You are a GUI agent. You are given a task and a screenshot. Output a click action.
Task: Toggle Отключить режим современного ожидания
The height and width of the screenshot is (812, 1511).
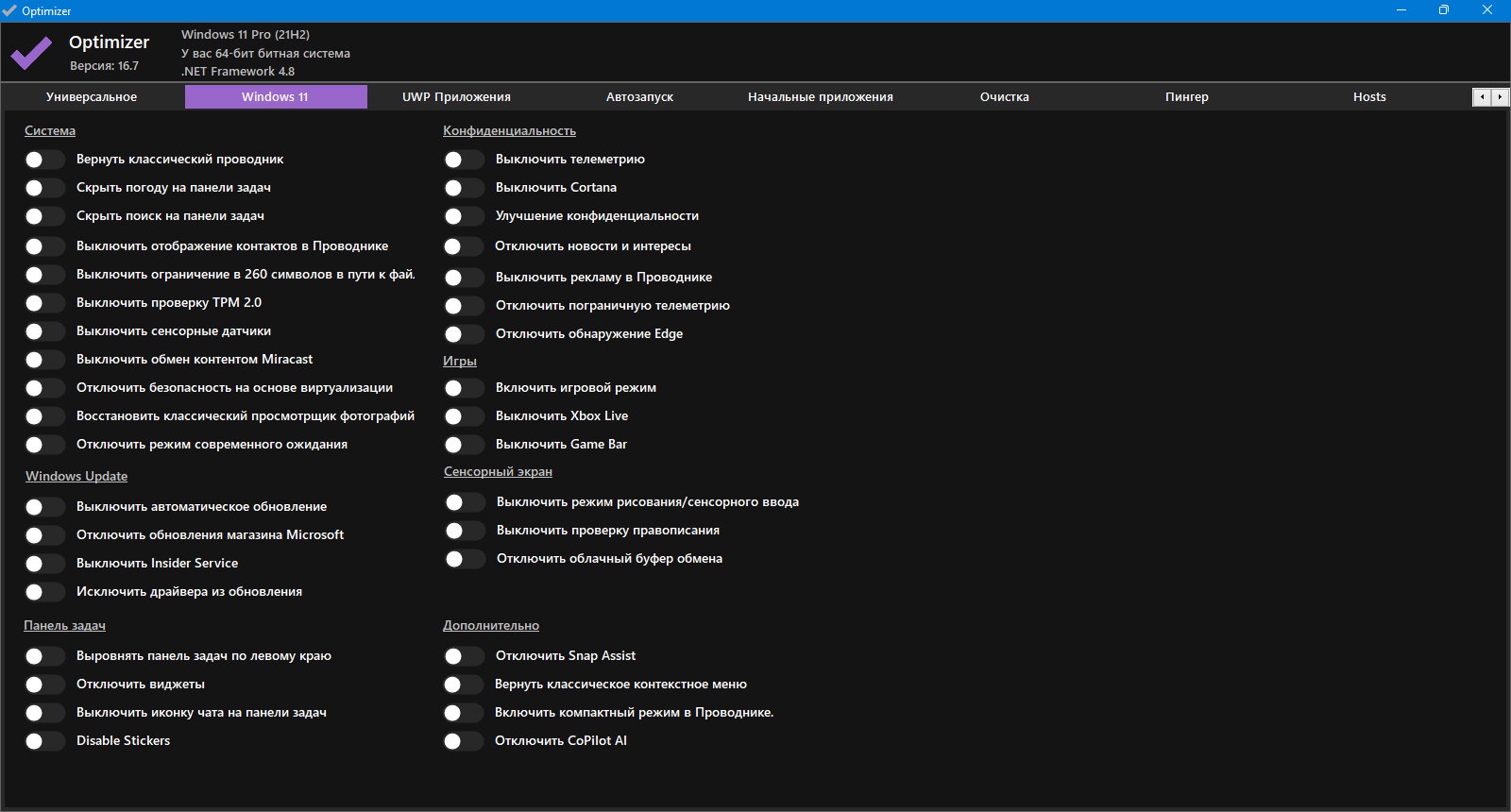44,445
